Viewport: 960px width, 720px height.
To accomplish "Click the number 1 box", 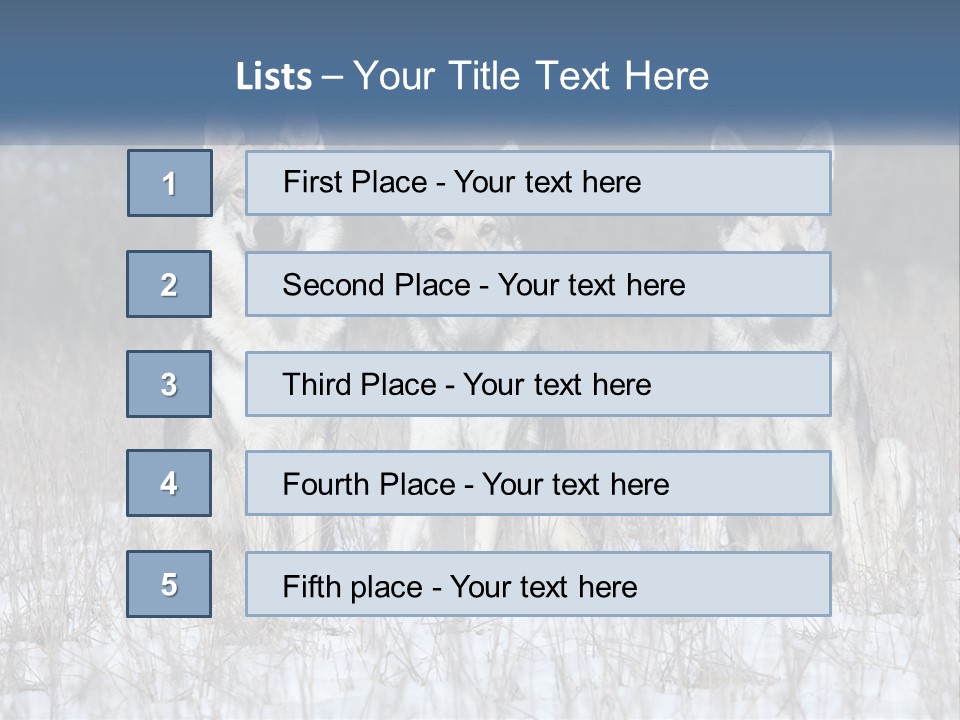I will (x=169, y=183).
